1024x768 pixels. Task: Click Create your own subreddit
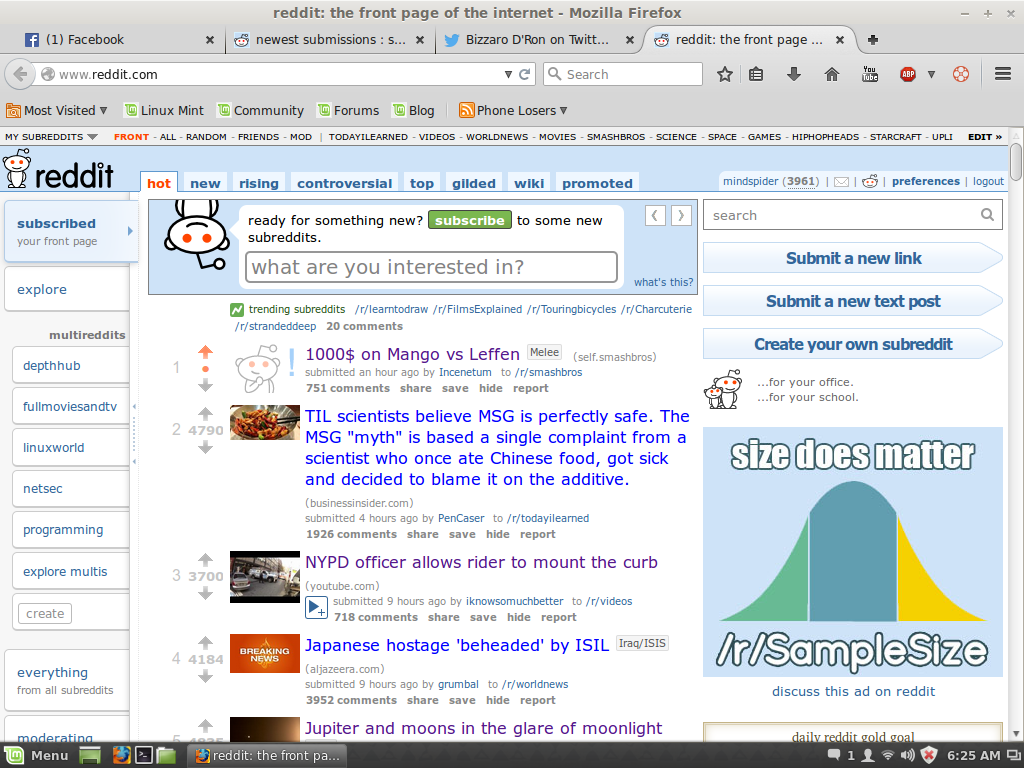pyautogui.click(x=853, y=344)
